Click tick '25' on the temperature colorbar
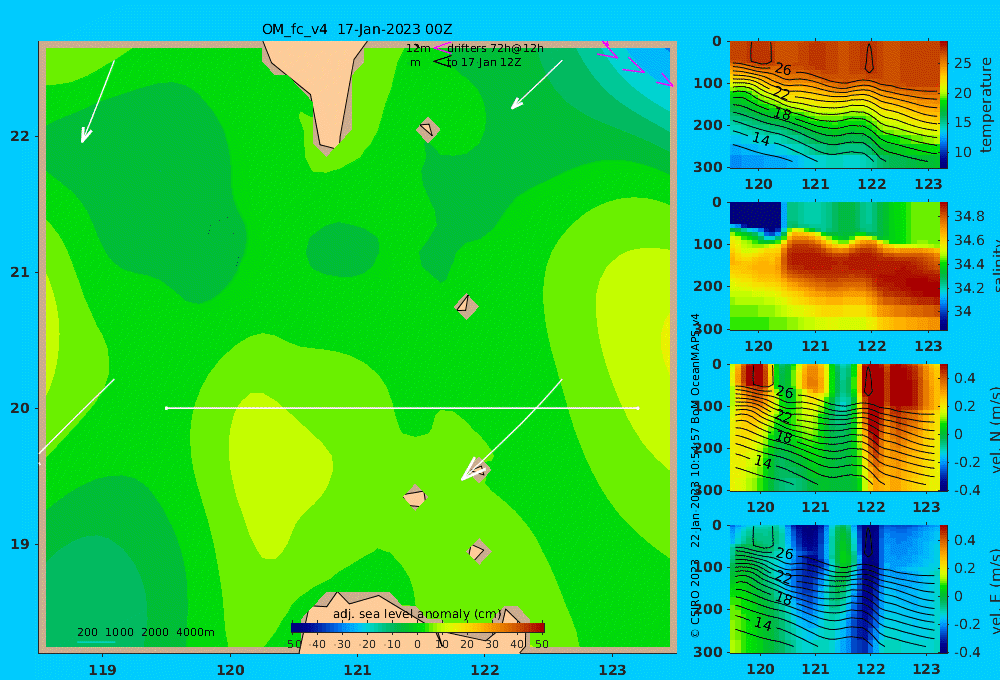 click(x=963, y=63)
